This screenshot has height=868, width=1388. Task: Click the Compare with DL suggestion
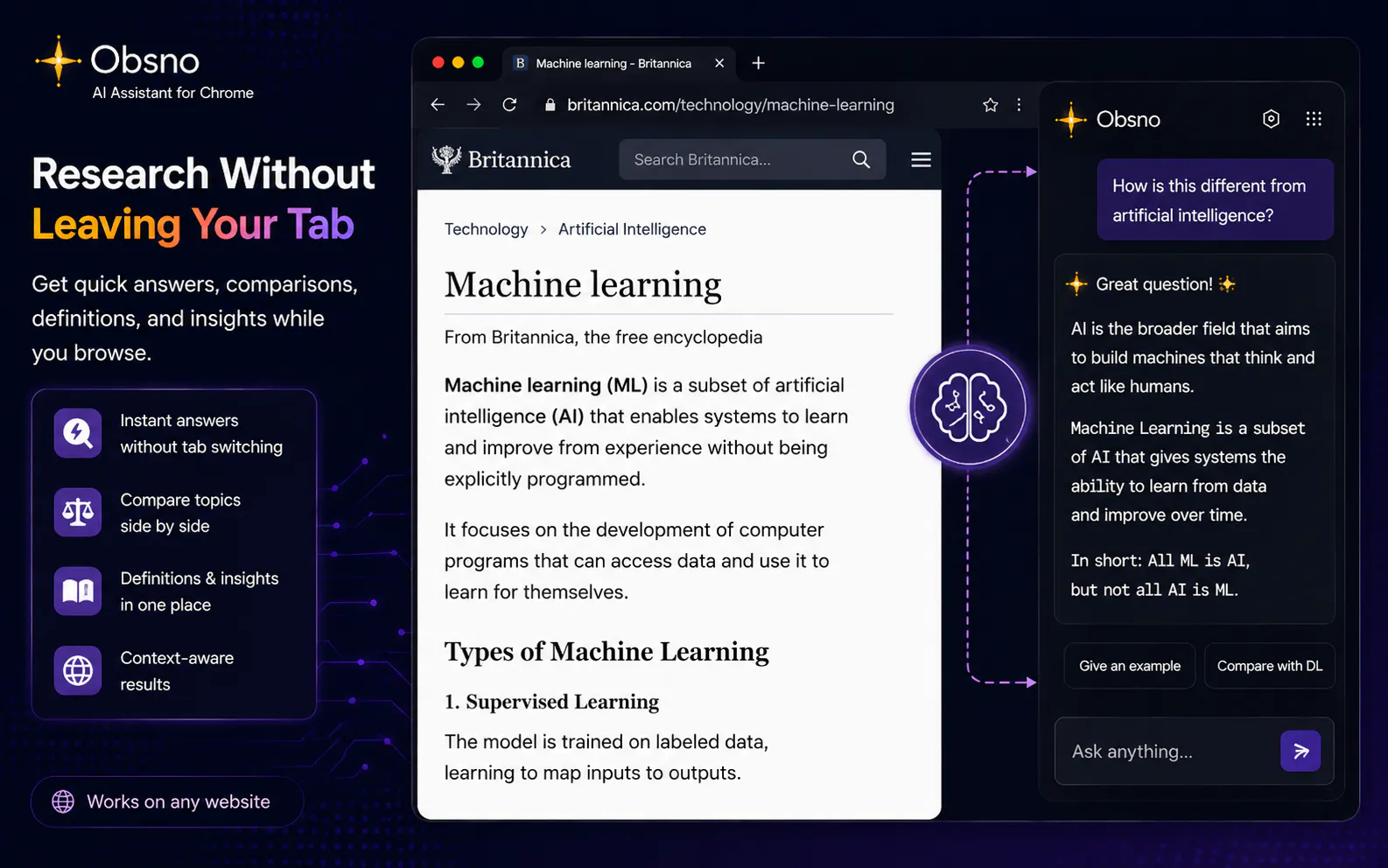[x=1270, y=666]
